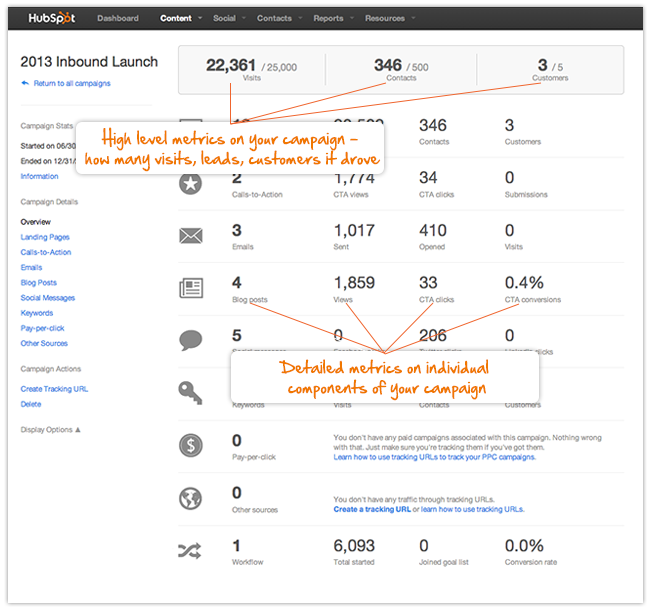The height and width of the screenshot is (610, 650).
Task: Expand the Social dropdown arrow
Action: click(244, 18)
